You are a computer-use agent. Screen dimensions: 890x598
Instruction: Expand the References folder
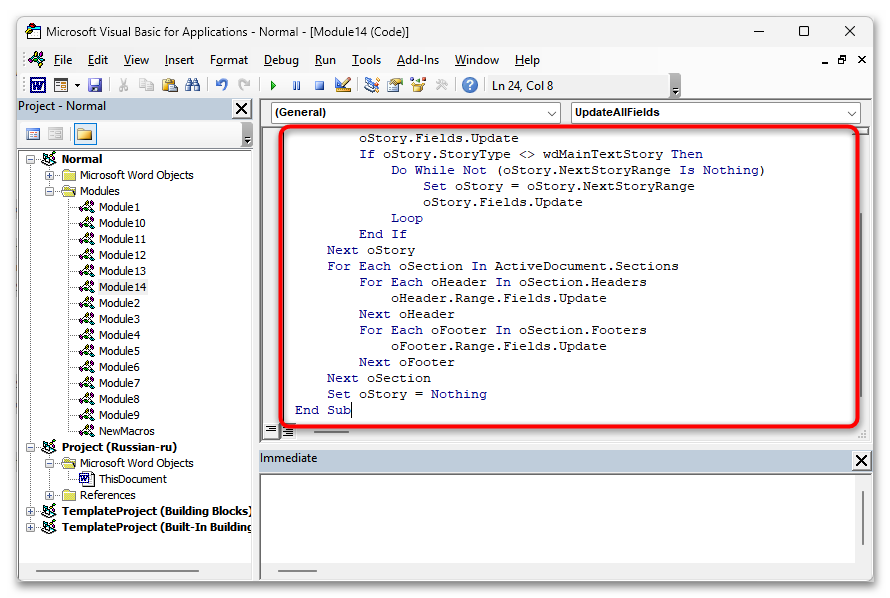(49, 495)
